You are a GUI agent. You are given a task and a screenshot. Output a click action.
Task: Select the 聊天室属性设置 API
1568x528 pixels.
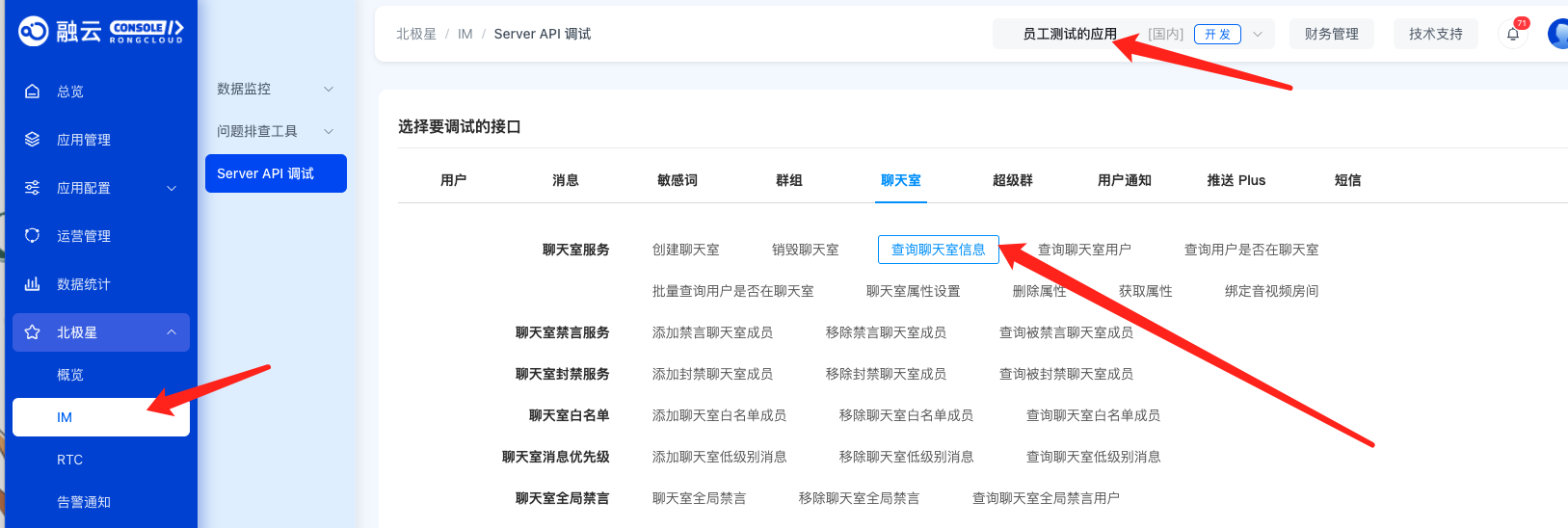pos(914,291)
